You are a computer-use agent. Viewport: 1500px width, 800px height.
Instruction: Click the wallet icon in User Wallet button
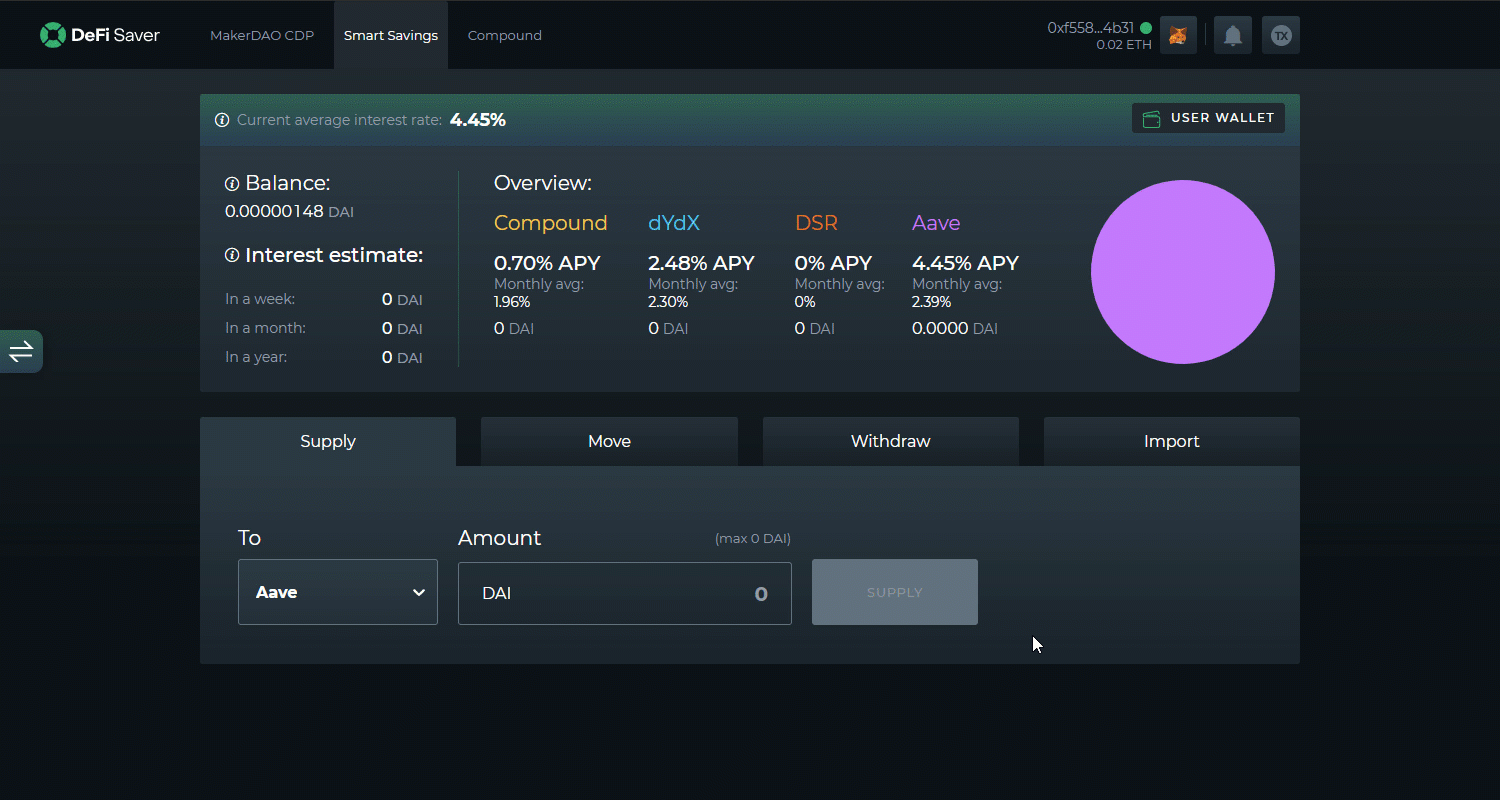click(1152, 118)
